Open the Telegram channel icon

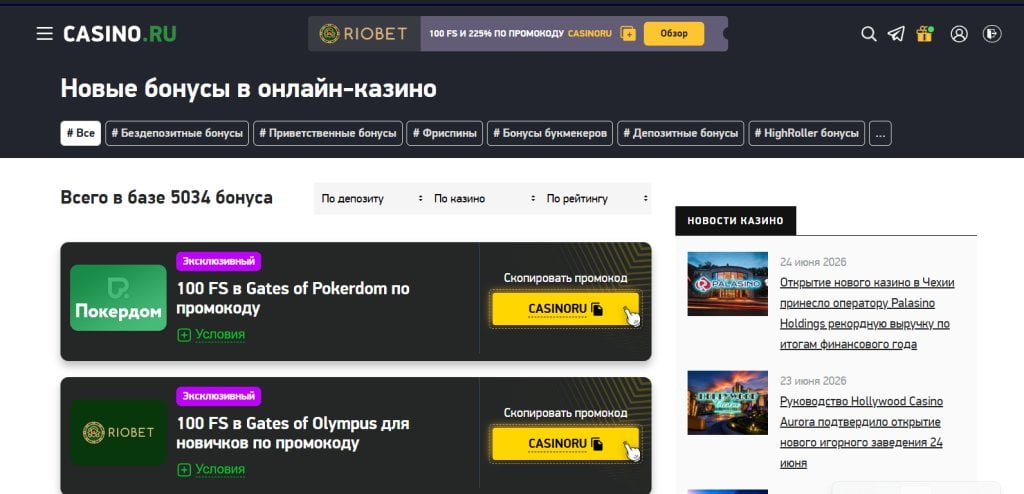click(x=896, y=34)
